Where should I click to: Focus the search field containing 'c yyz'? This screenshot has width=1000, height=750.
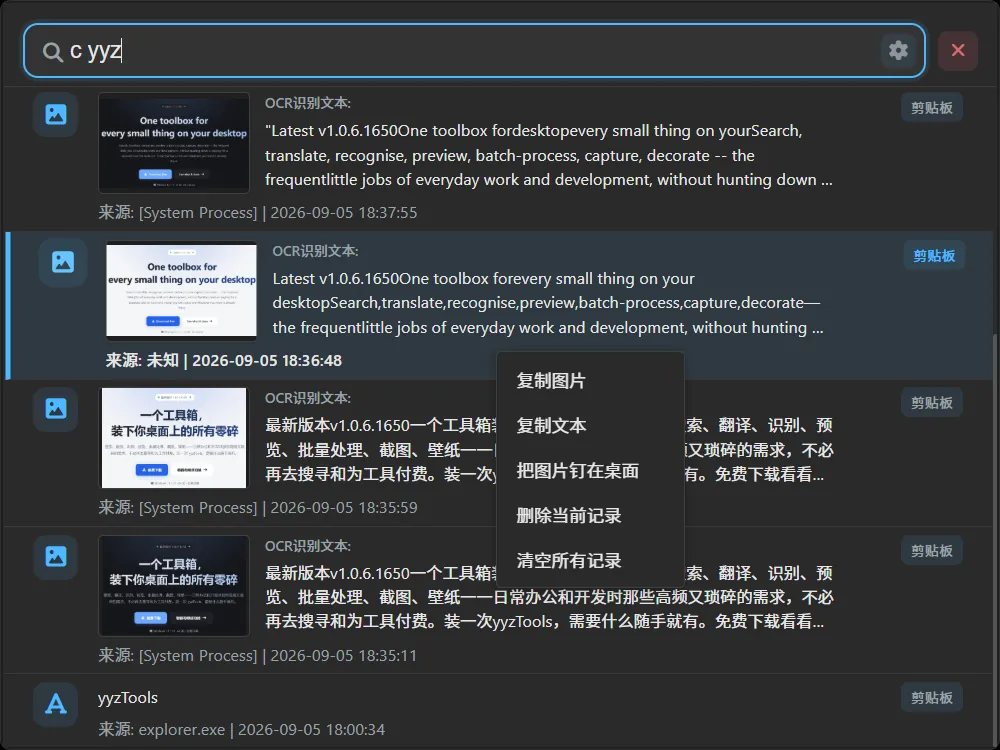point(472,51)
